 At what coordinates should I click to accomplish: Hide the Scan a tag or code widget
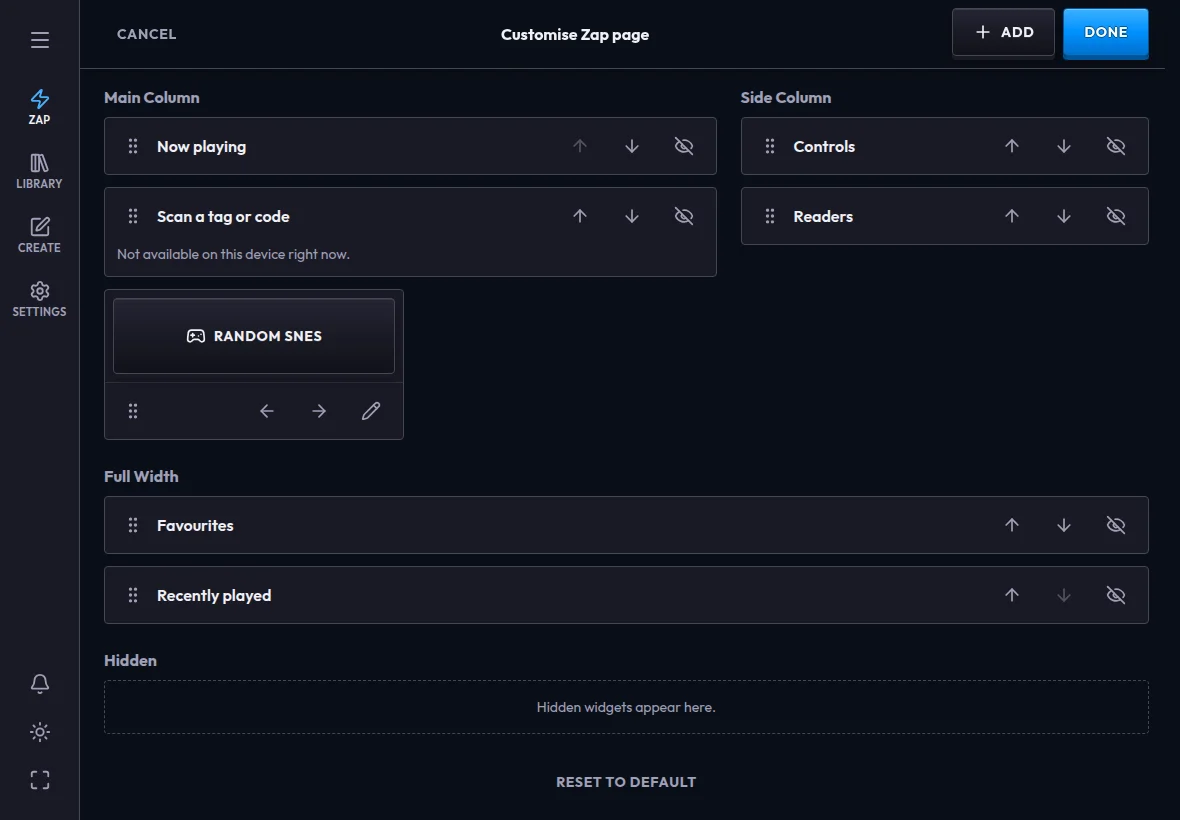click(x=684, y=217)
